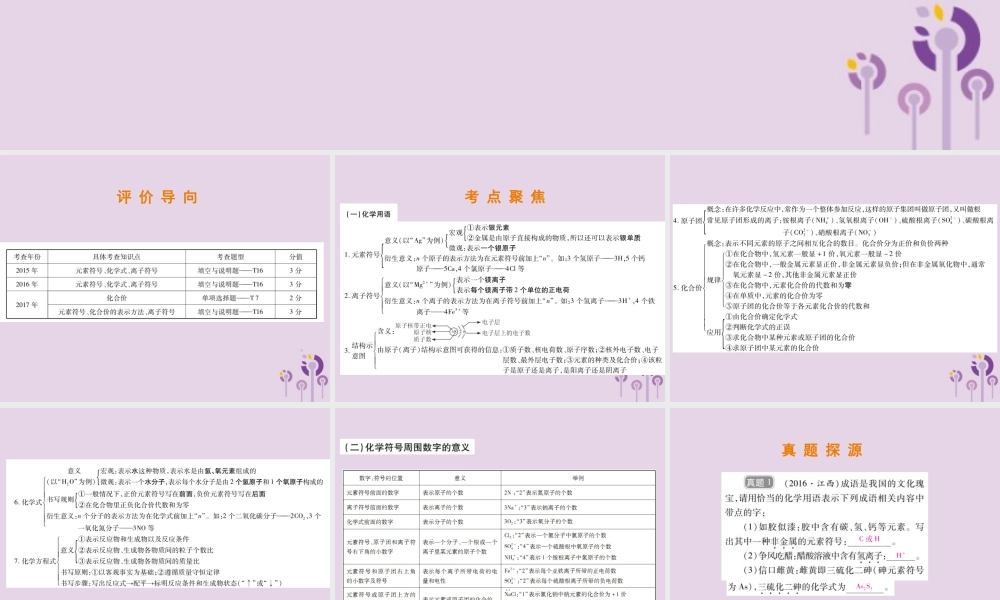The image size is (1000, 600).
Task: Click the 元素符号前面的数字 row label
Action: click(381, 492)
